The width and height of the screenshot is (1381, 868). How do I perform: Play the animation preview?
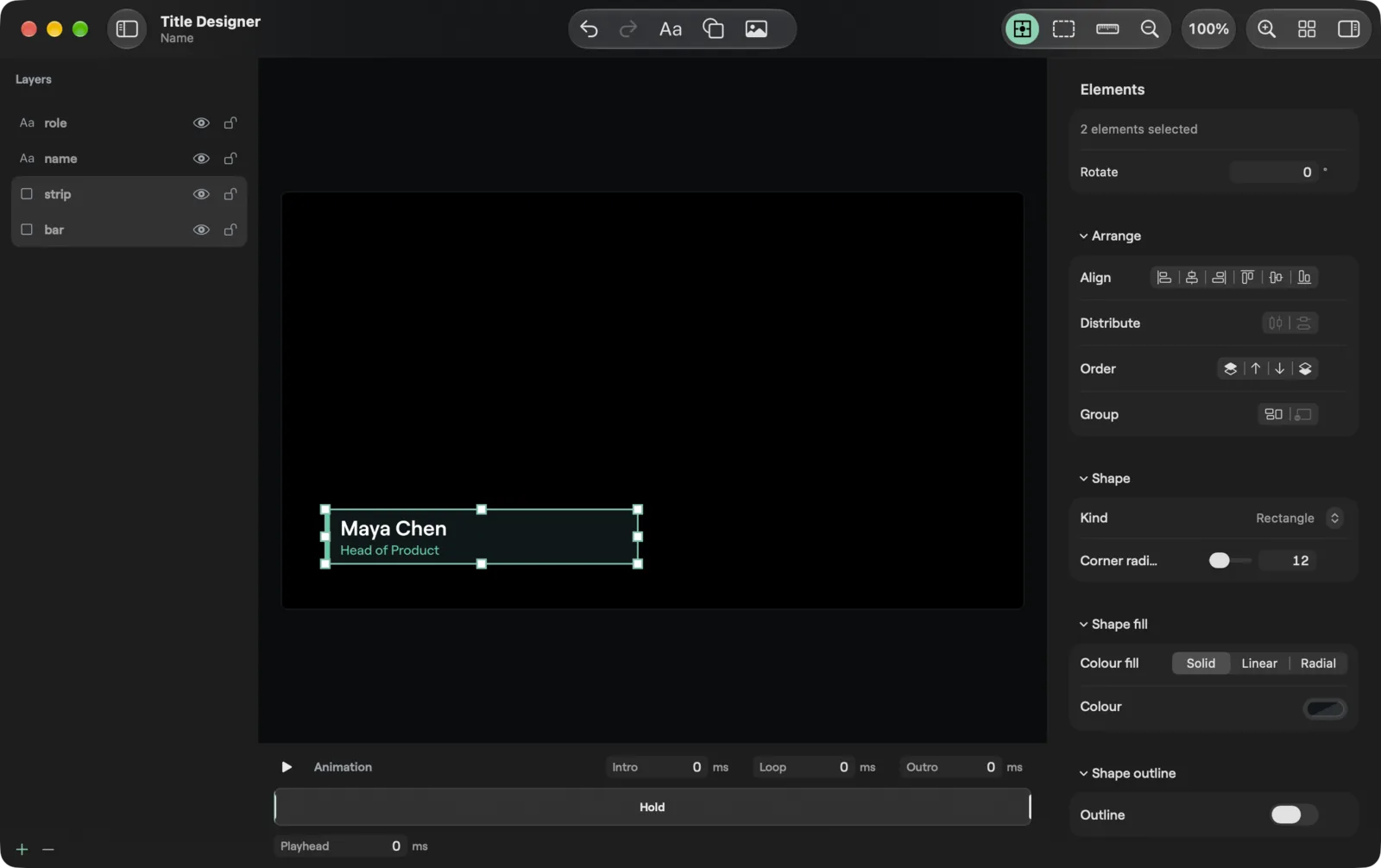tap(287, 767)
